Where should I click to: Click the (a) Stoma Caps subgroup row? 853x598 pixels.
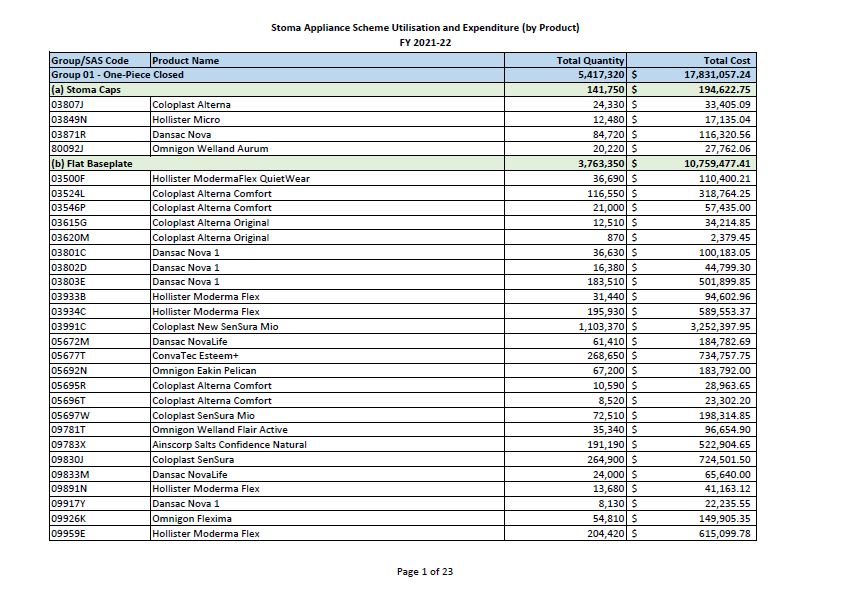tap(403, 90)
